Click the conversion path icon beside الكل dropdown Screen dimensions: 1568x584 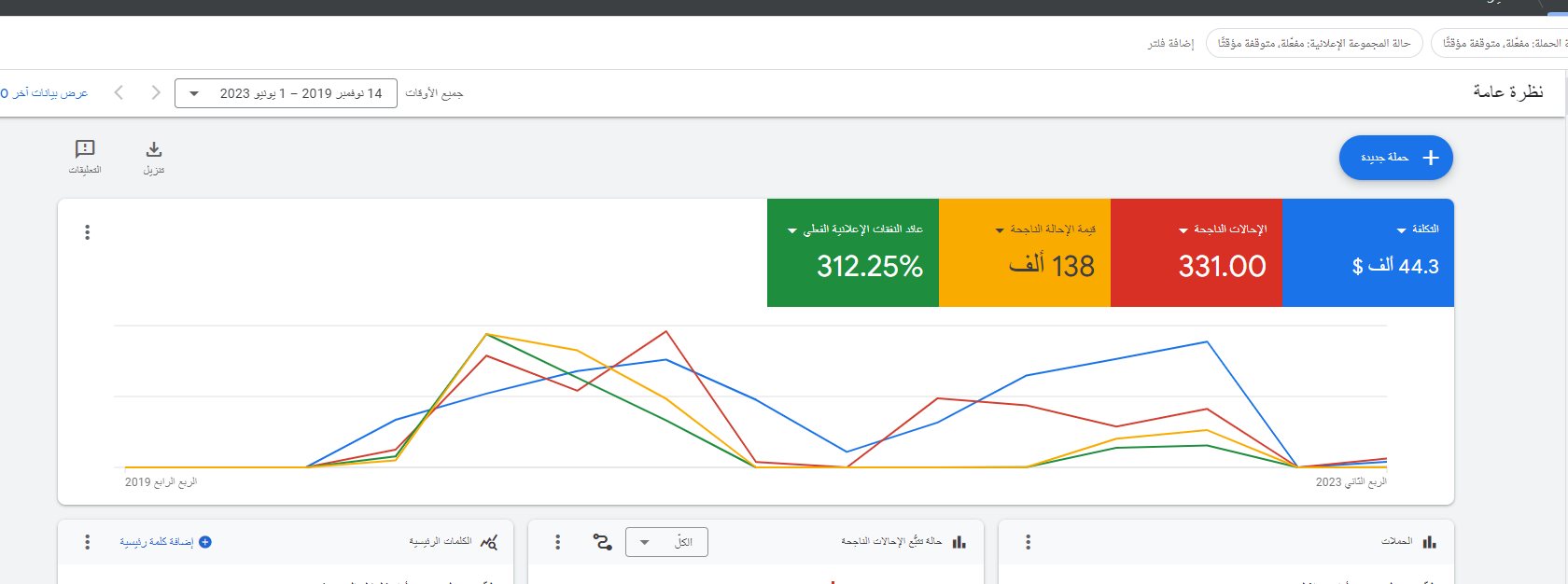[x=602, y=542]
